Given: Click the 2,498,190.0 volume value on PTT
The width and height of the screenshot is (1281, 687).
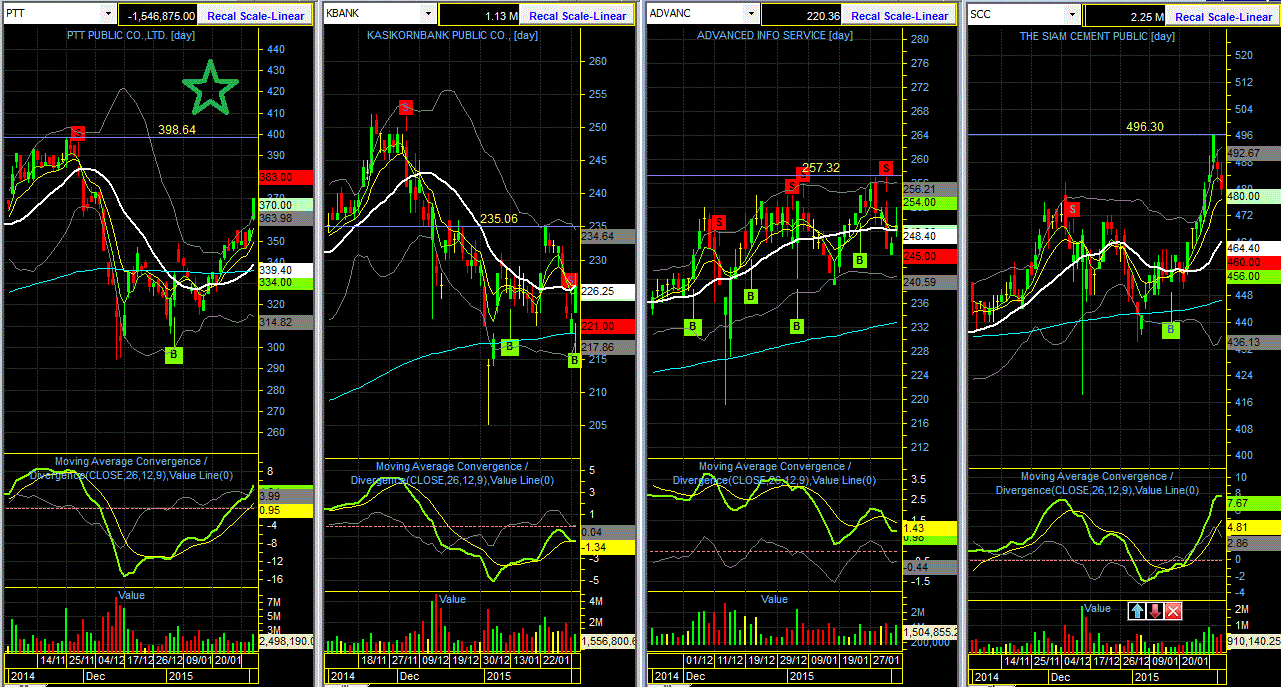Looking at the screenshot, I should 286,640.
